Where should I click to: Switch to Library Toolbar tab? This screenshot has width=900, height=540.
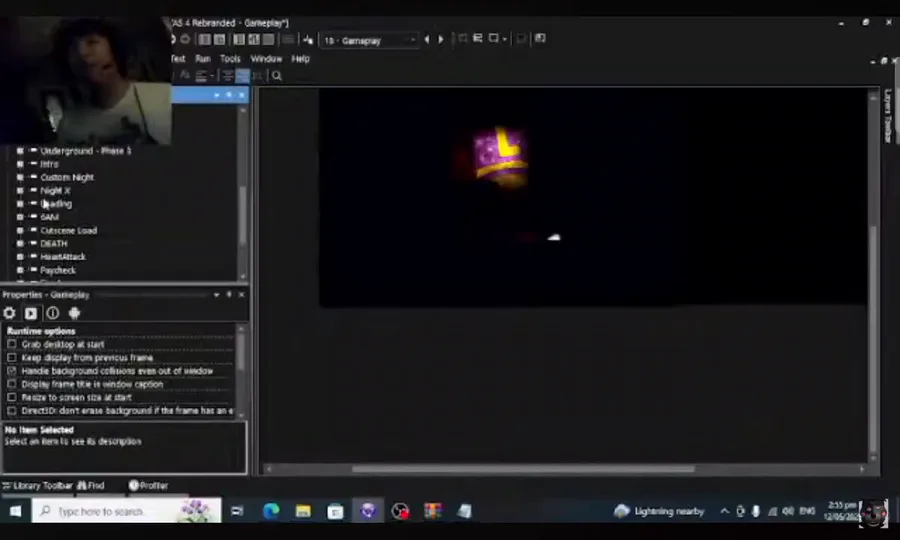(37, 485)
